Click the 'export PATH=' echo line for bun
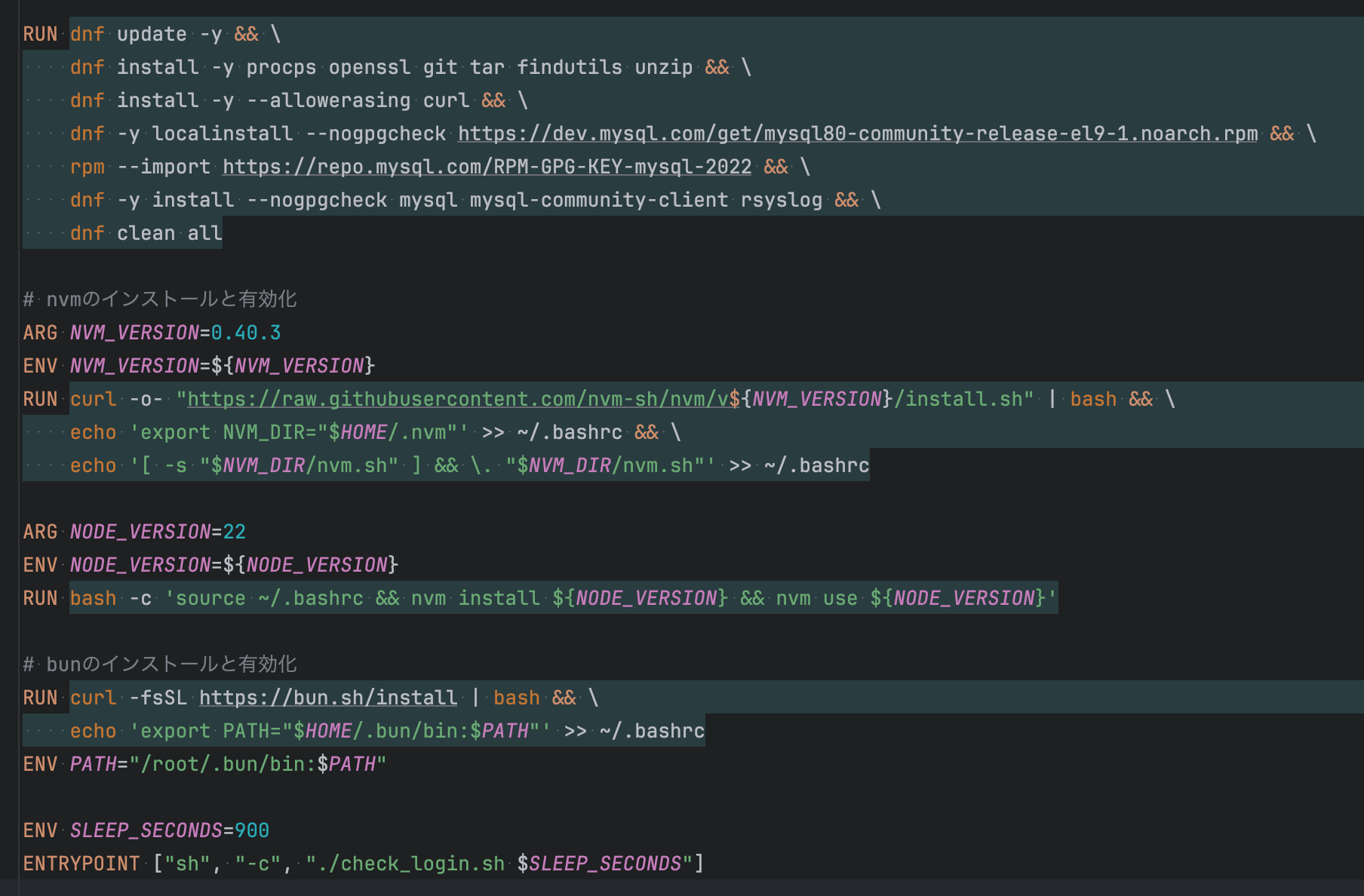This screenshot has height=896, width=1364. click(x=387, y=731)
